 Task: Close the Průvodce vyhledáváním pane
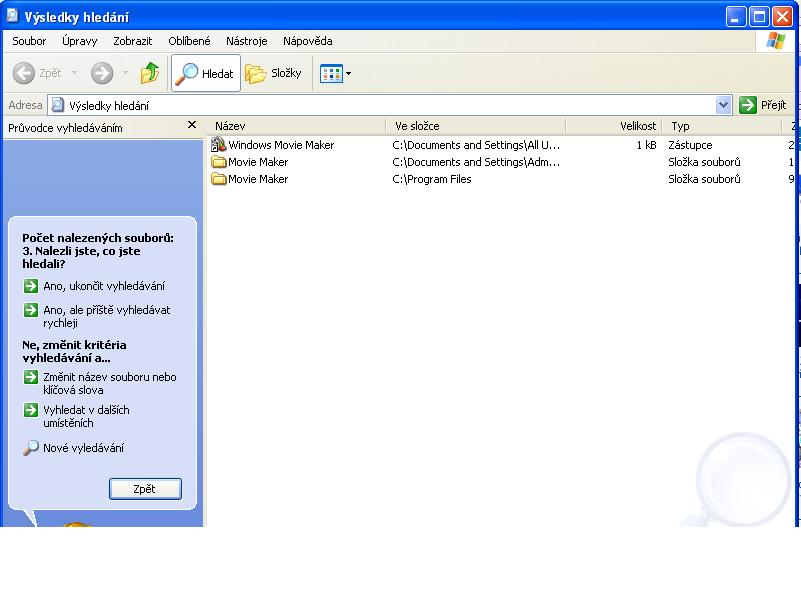192,126
